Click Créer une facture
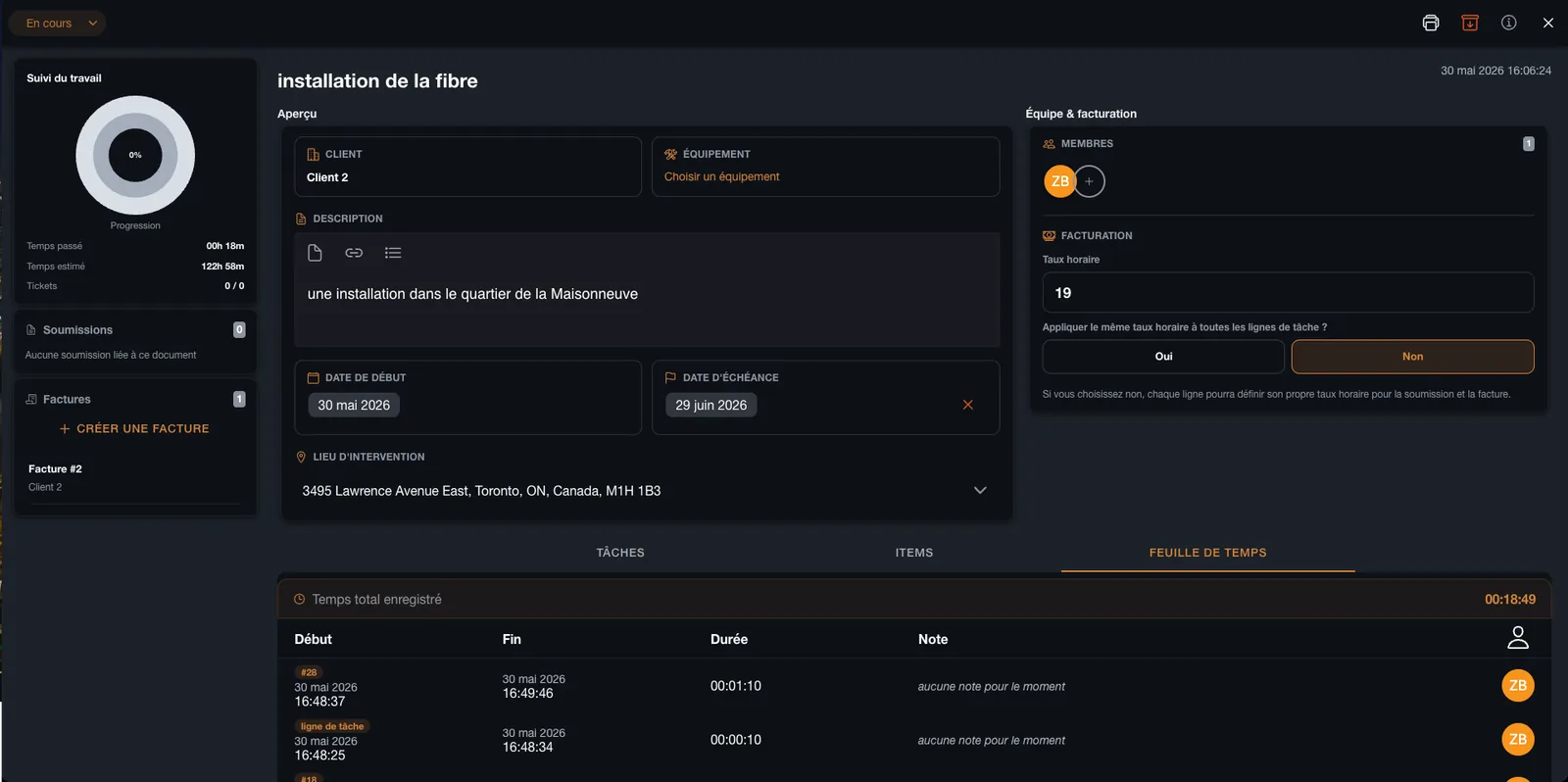 pos(134,428)
